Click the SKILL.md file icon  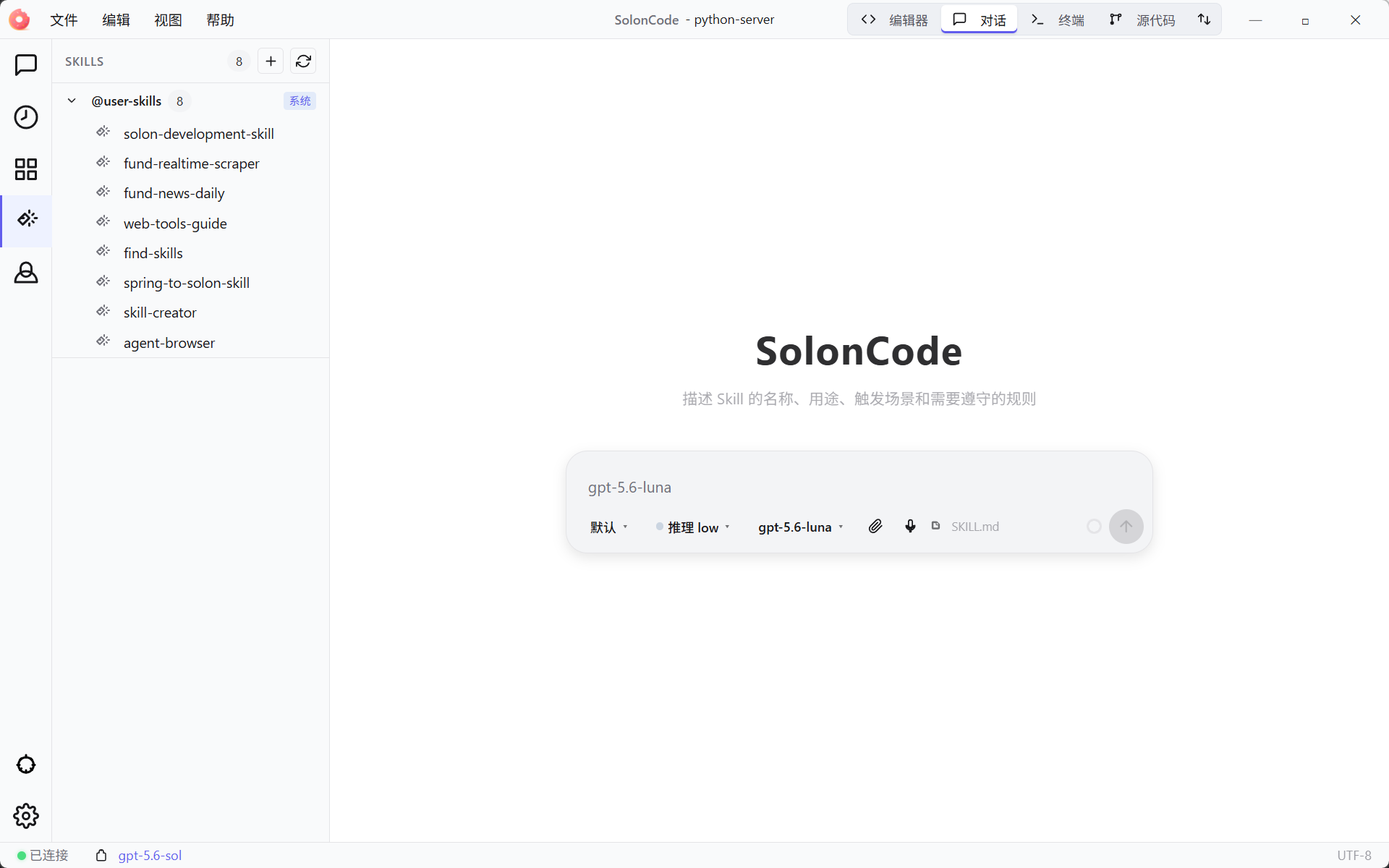[x=935, y=526]
